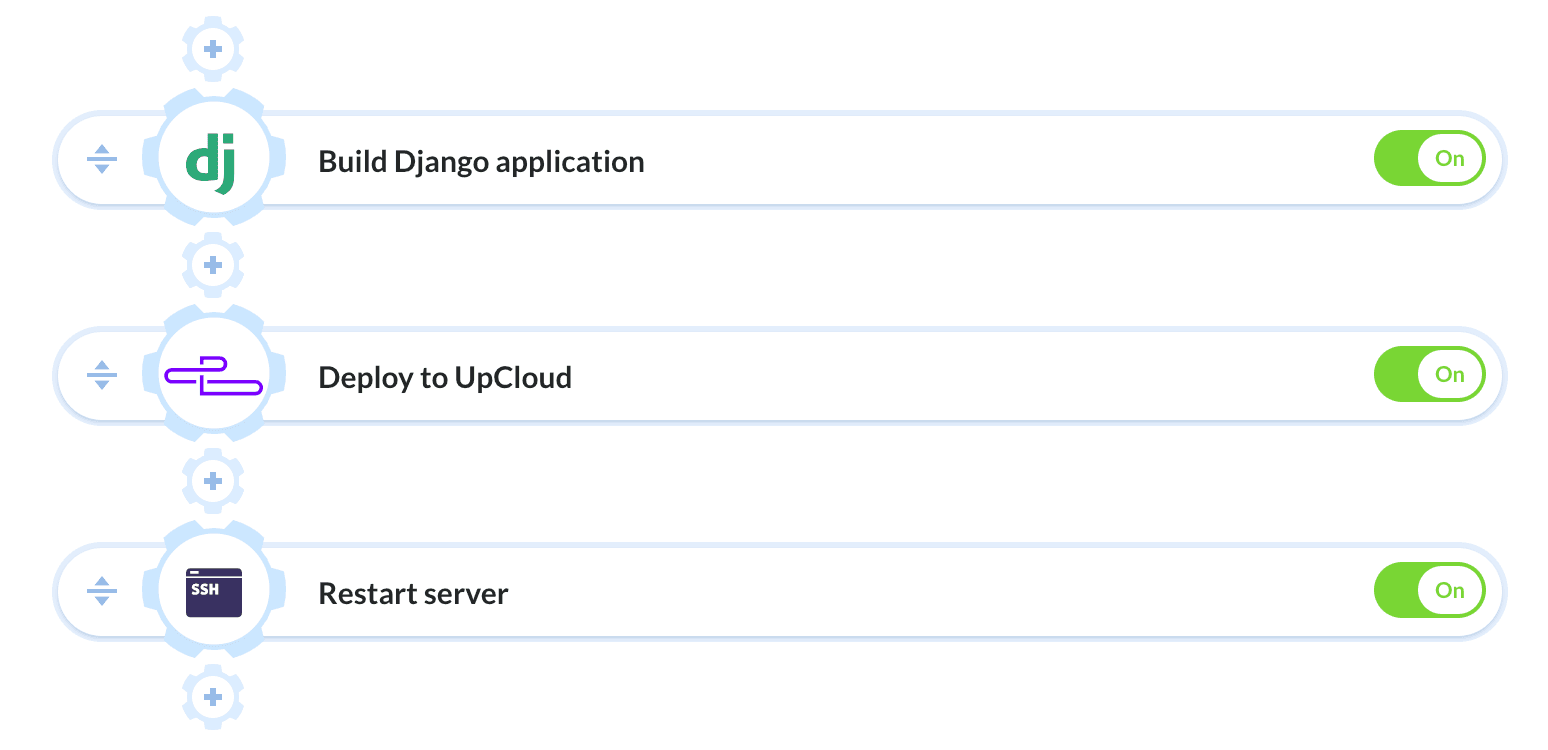Click down arrow beside Build Django application
1548x750 pixels.
tap(101, 169)
